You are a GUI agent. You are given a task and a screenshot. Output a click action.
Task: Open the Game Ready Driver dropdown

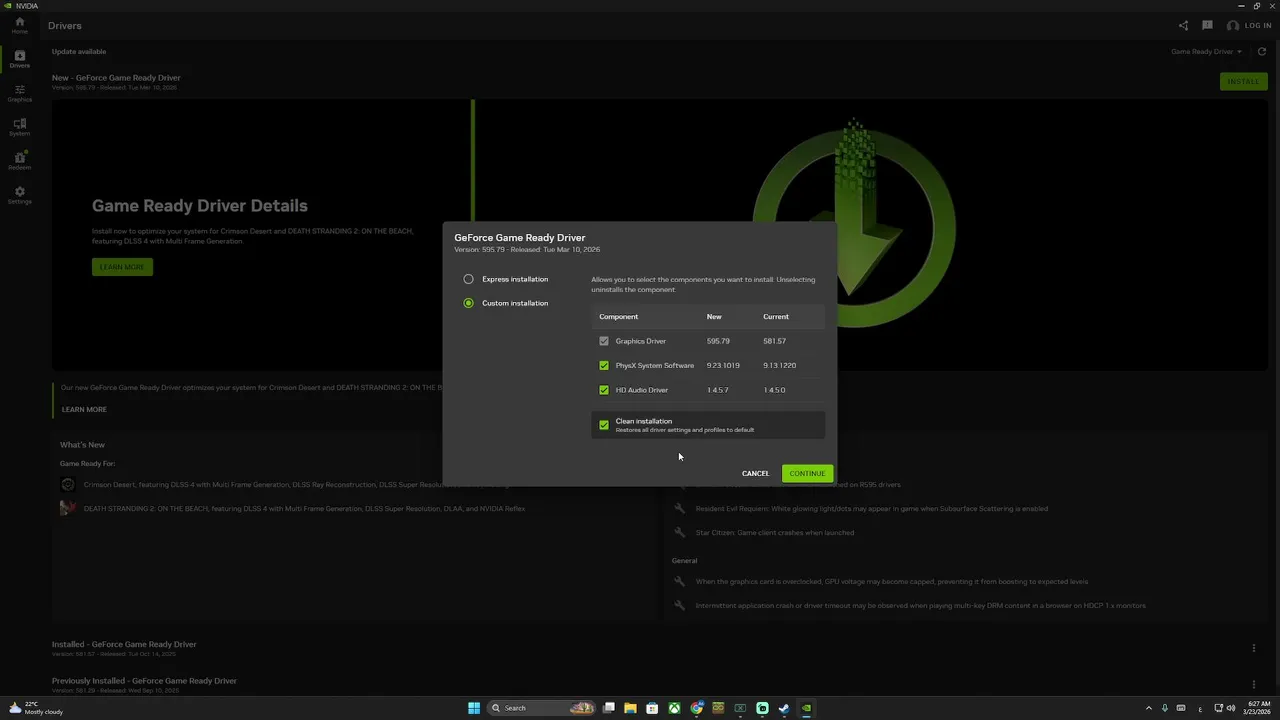point(1206,52)
